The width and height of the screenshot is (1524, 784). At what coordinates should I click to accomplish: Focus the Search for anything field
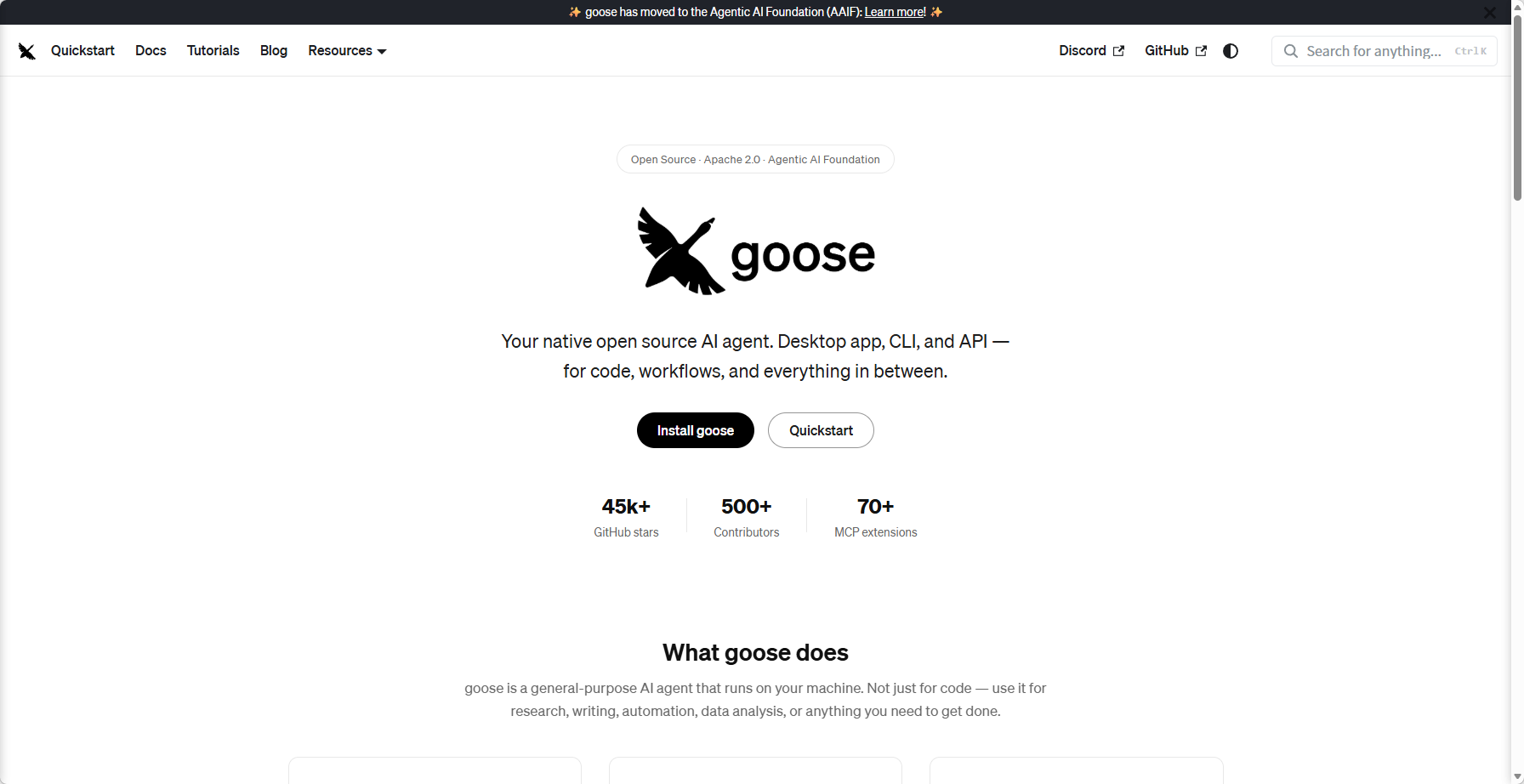point(1384,51)
